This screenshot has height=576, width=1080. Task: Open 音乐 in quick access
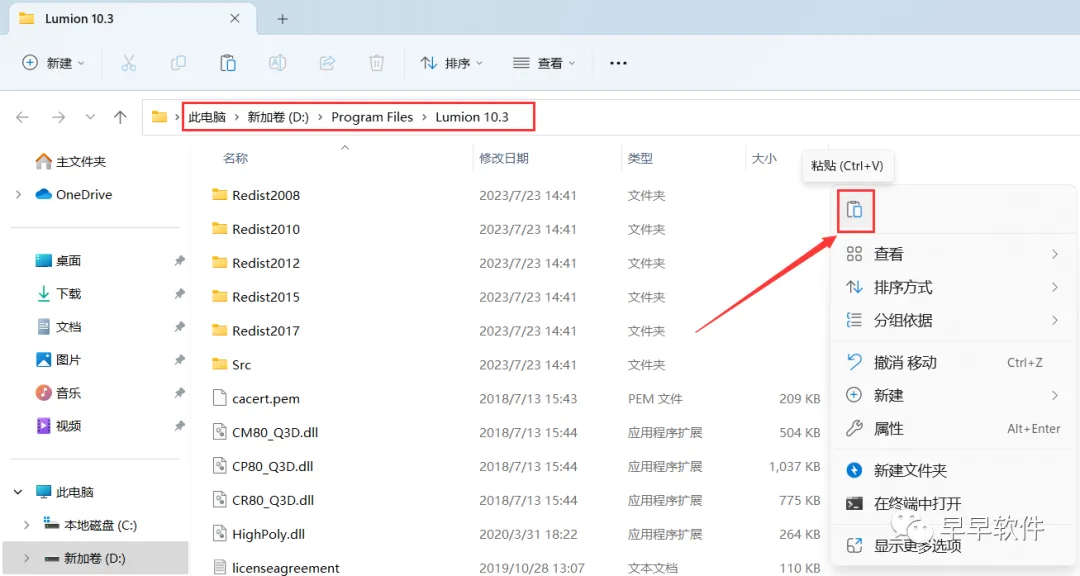(58, 393)
